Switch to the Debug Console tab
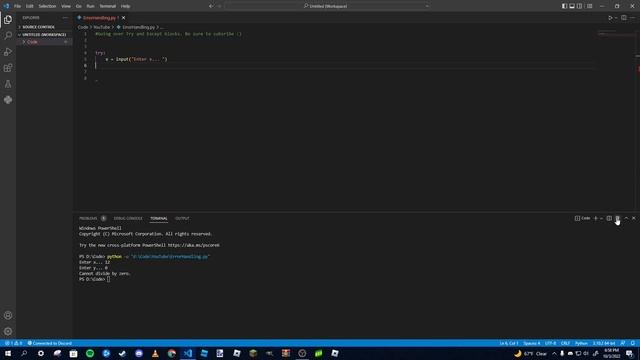The width and height of the screenshot is (640, 360). [128, 218]
